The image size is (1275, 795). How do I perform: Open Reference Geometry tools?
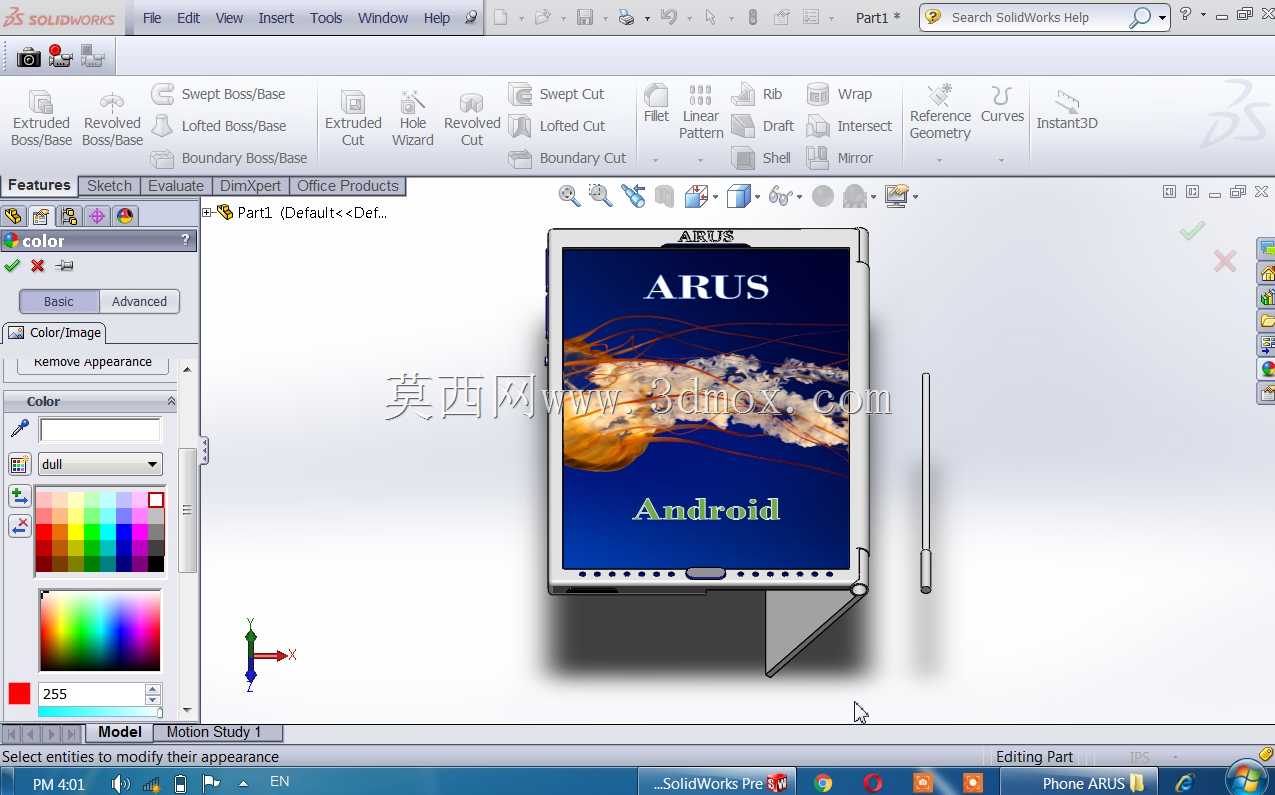pos(940,112)
